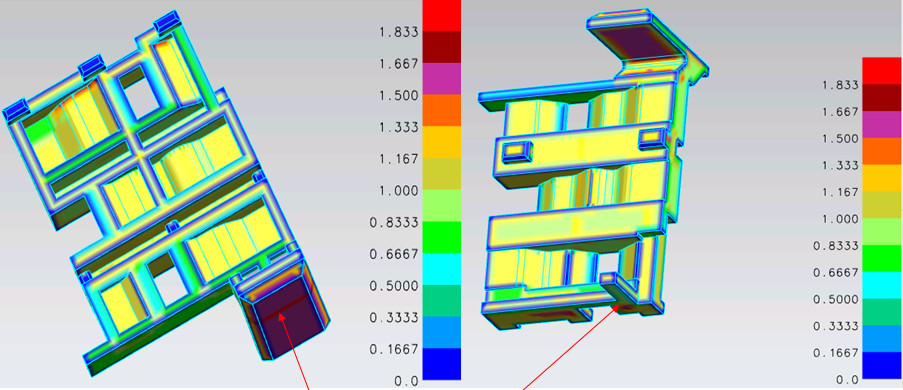This screenshot has height=390, width=903.
Task: Click the sky blue swatch in the right legend
Action: 881,339
